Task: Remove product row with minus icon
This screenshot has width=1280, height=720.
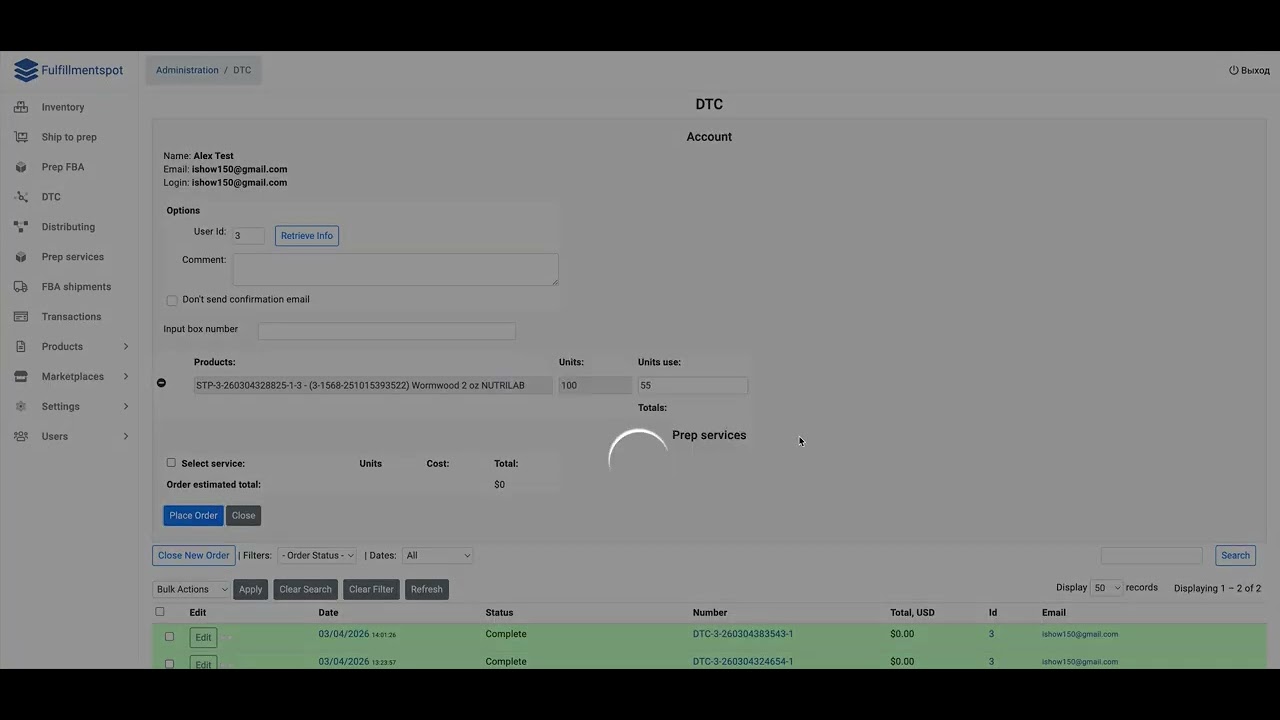Action: coord(161,383)
